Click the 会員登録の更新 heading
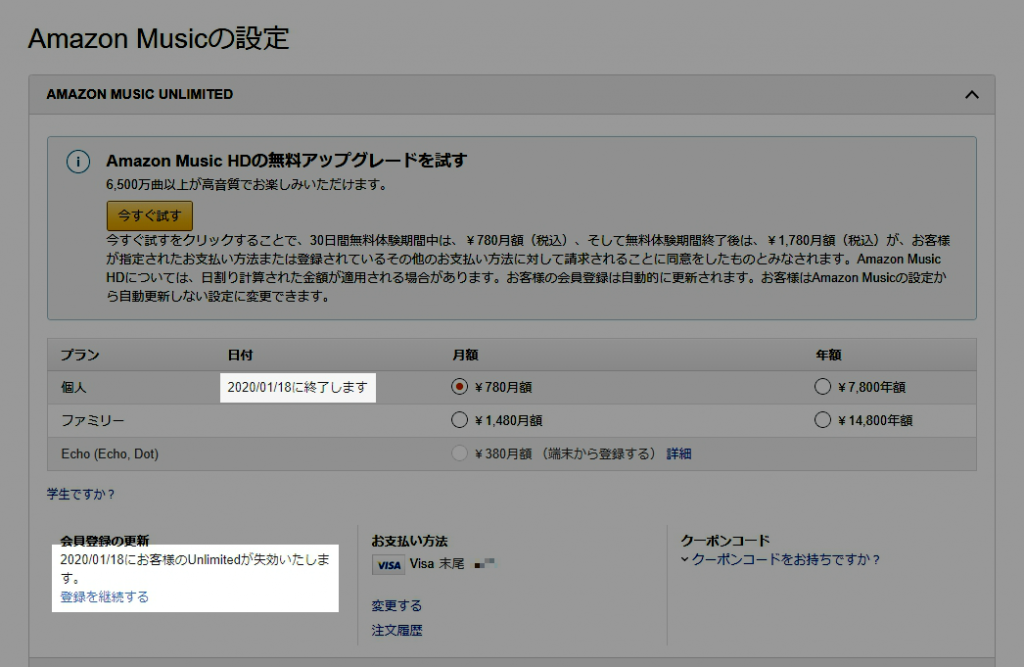The height and width of the screenshot is (667, 1024). tap(104, 540)
